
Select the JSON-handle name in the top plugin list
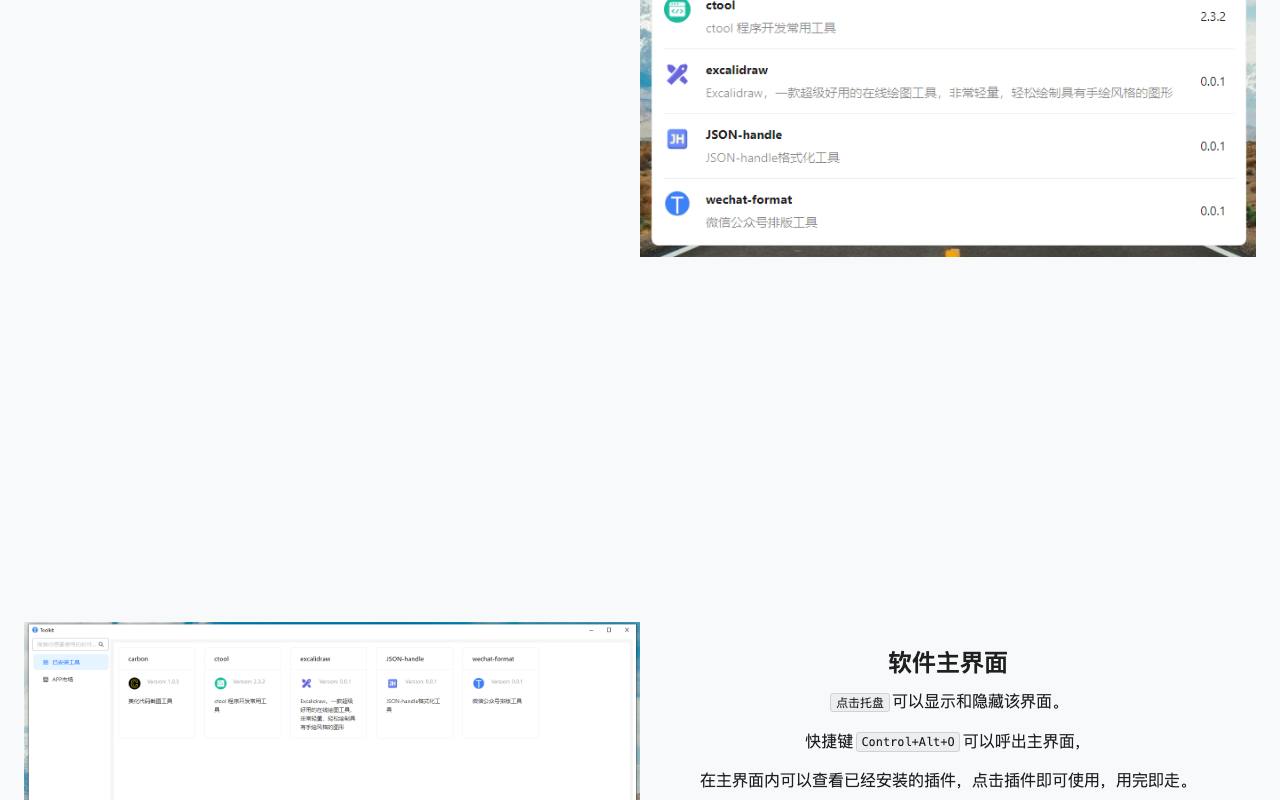tap(744, 135)
